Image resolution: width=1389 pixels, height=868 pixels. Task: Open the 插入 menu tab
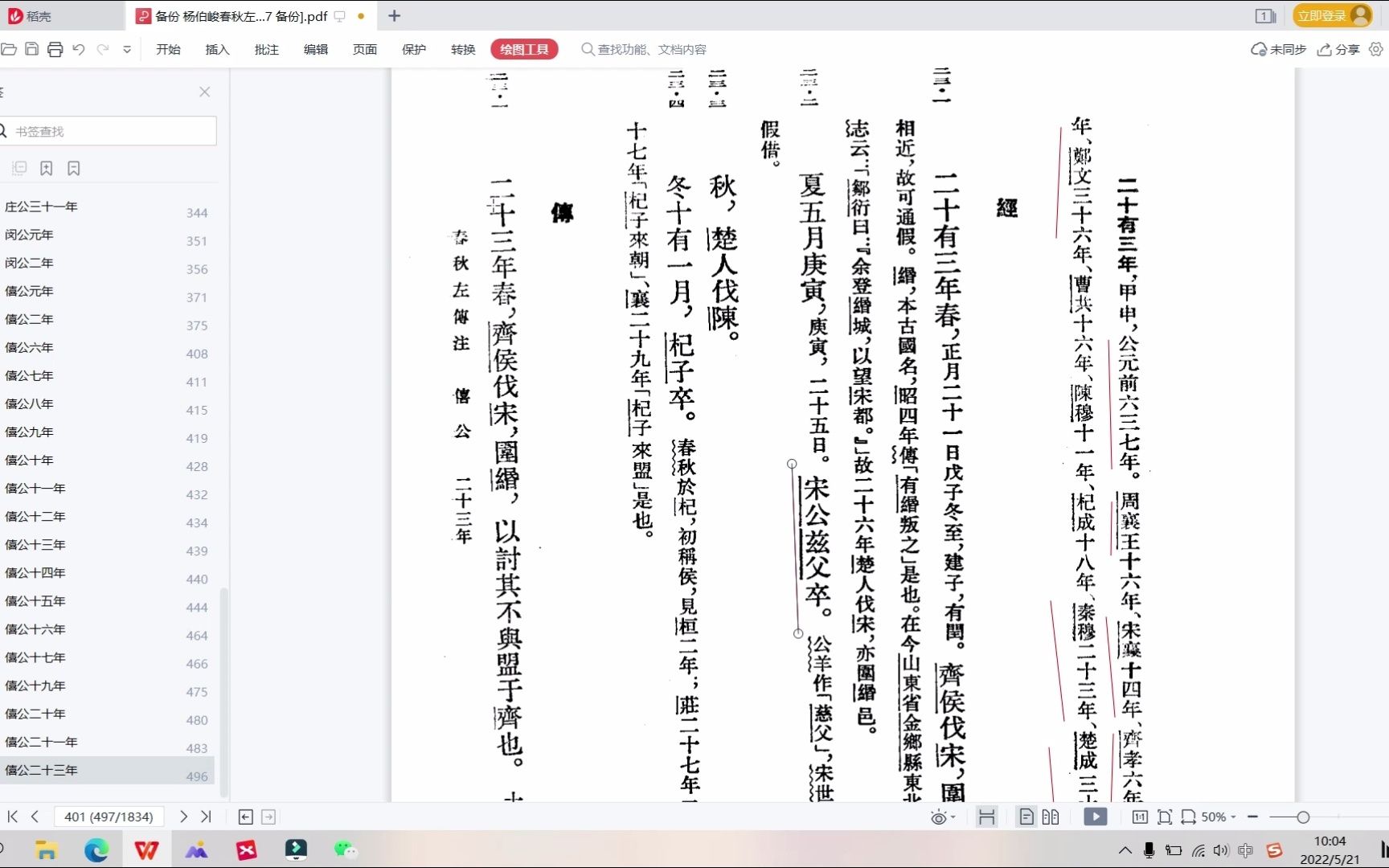tap(217, 49)
